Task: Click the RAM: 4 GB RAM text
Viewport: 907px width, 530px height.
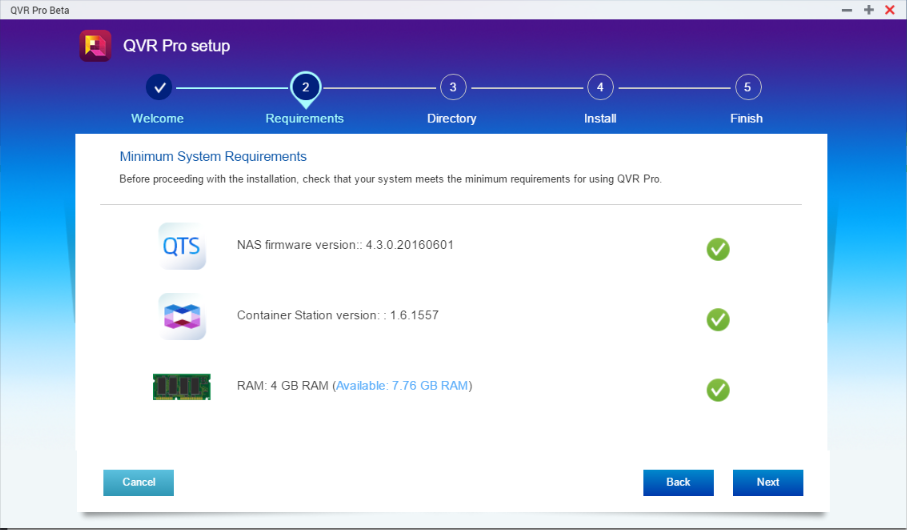Action: pyautogui.click(x=282, y=386)
